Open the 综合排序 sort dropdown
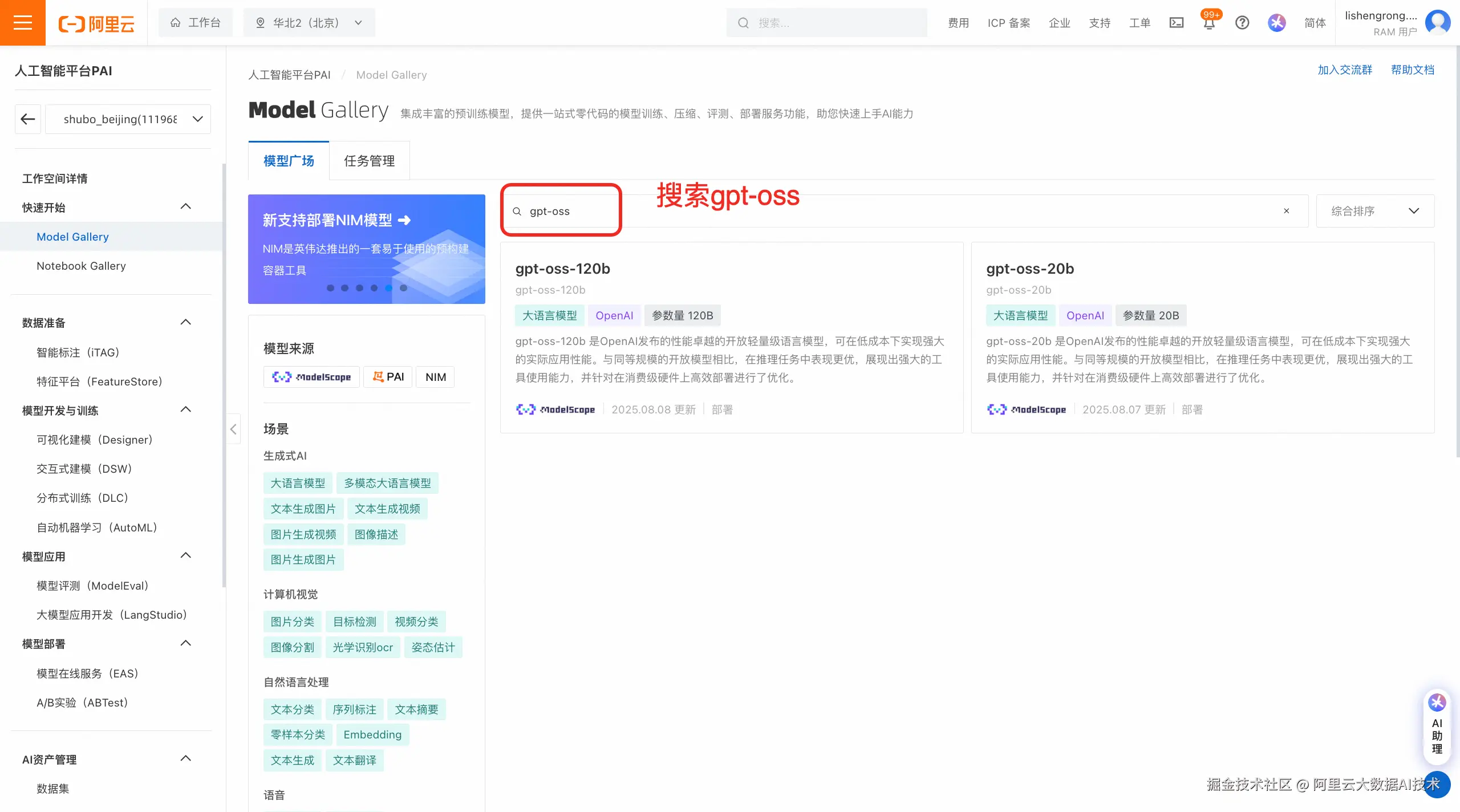This screenshot has height=812, width=1460. click(x=1375, y=211)
